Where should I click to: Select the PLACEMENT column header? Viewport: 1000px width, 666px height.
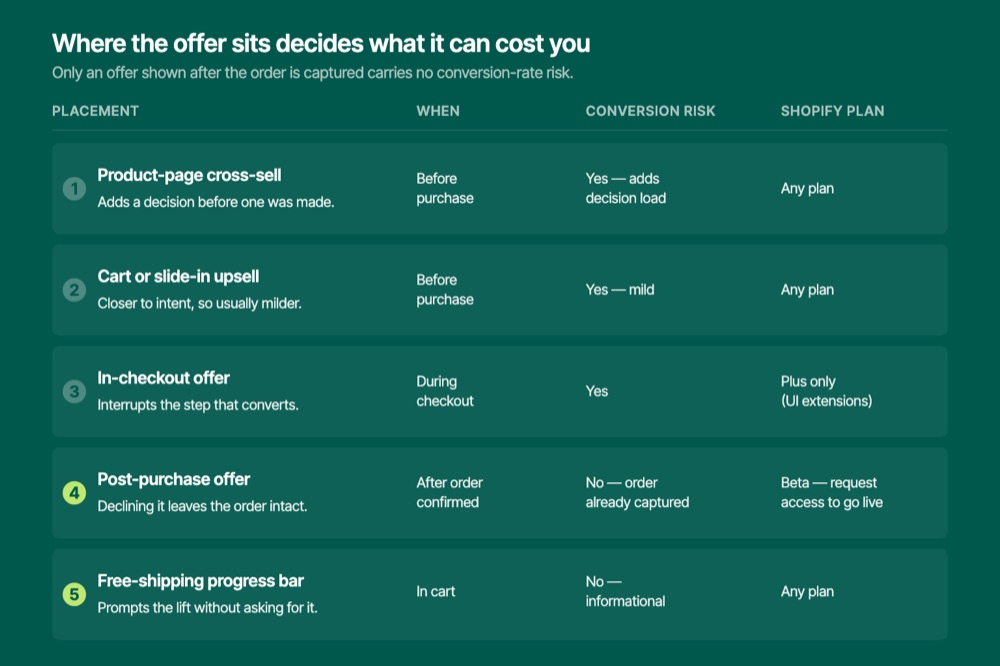pos(96,111)
